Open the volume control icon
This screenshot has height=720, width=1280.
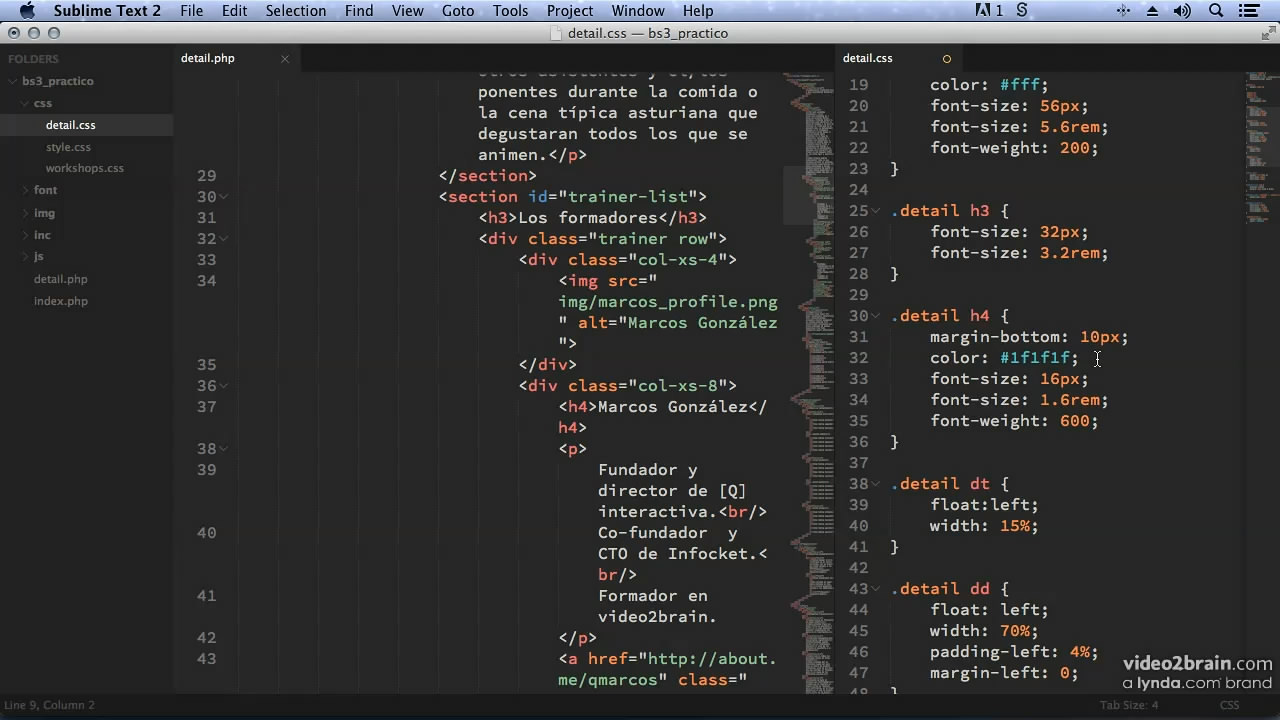click(1182, 11)
